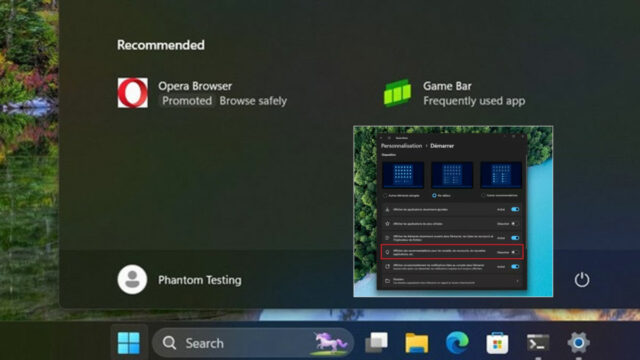Viewport: 640px width, 360px height.
Task: Open File Explorer from the taskbar
Action: [x=416, y=342]
